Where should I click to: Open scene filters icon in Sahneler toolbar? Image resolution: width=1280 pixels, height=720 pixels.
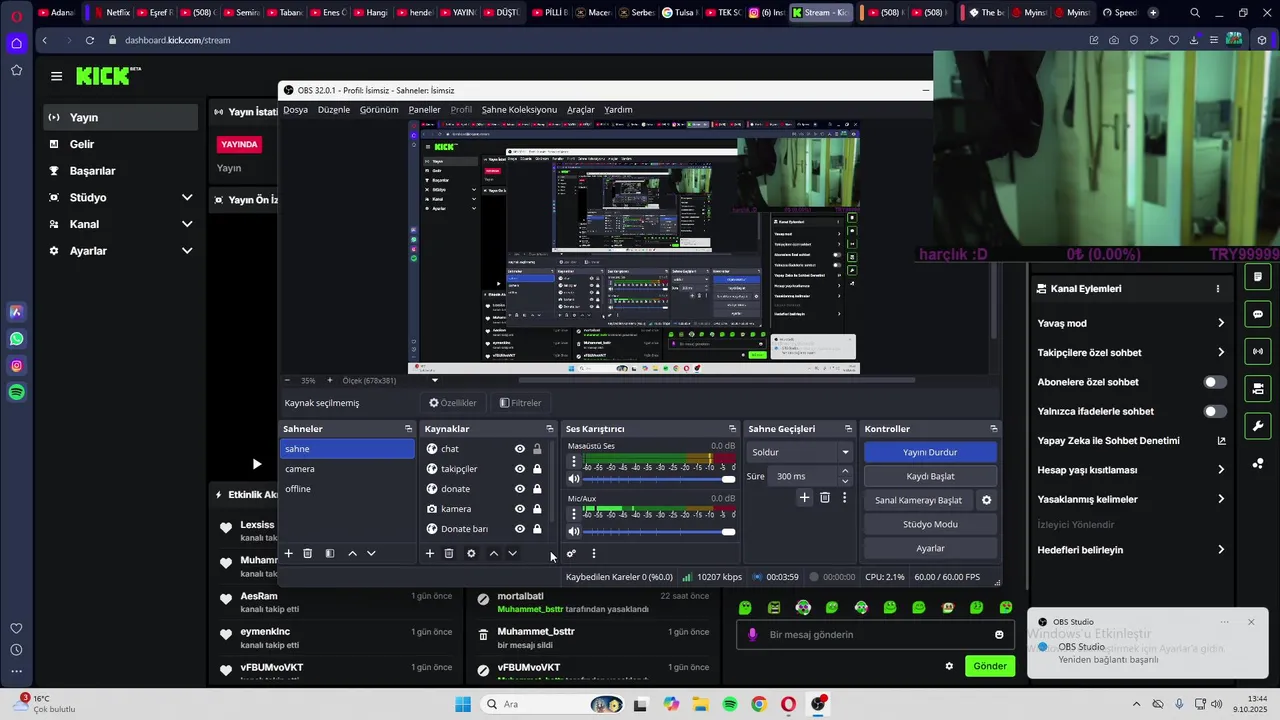click(330, 553)
